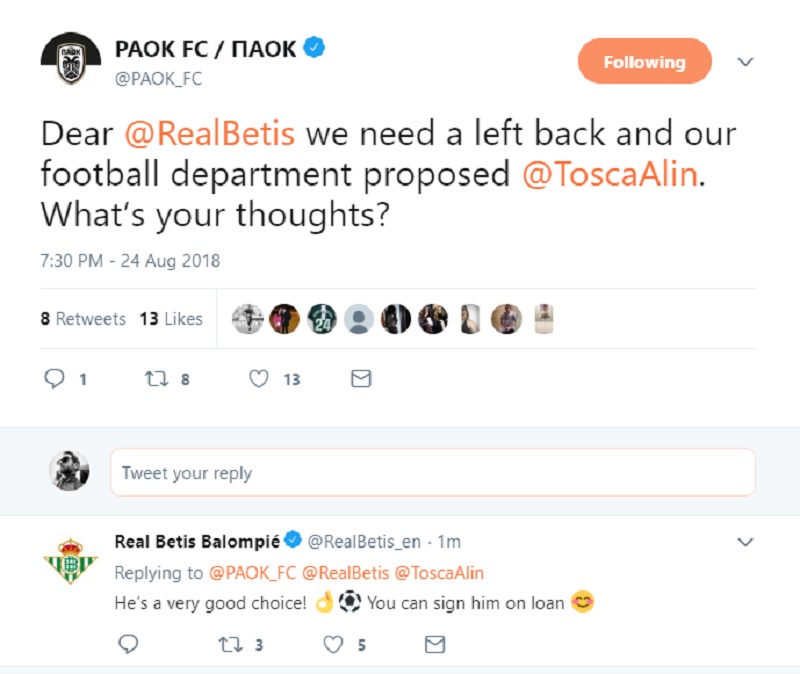Image resolution: width=800 pixels, height=674 pixels.
Task: Expand Real Betis reply options chevron
Action: pos(745,542)
